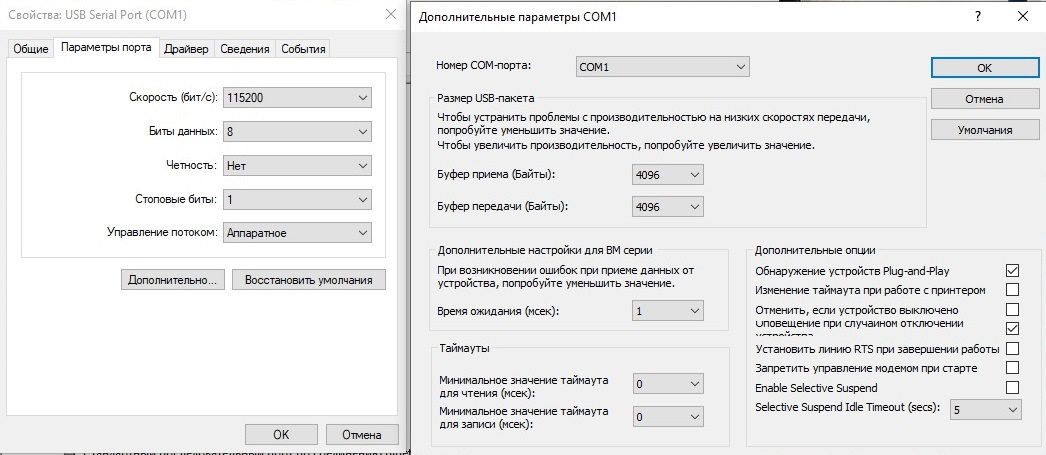Close the COM1 advanced settings dialog
The height and width of the screenshot is (455, 1046).
tap(1021, 17)
